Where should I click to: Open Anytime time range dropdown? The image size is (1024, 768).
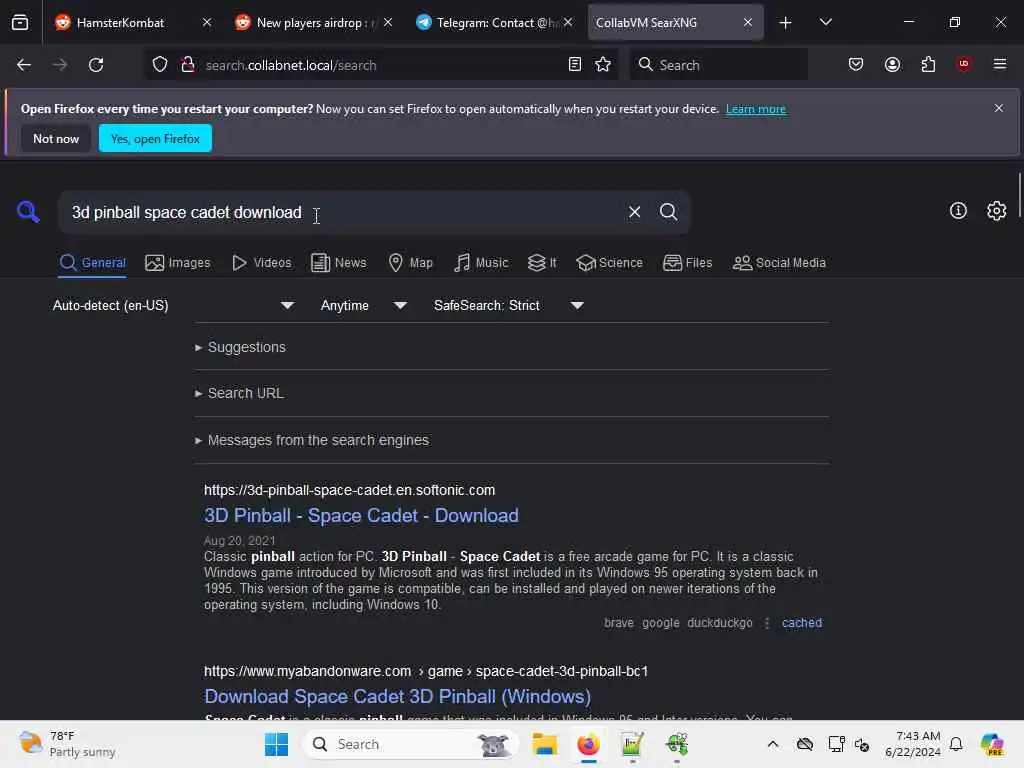coord(364,305)
